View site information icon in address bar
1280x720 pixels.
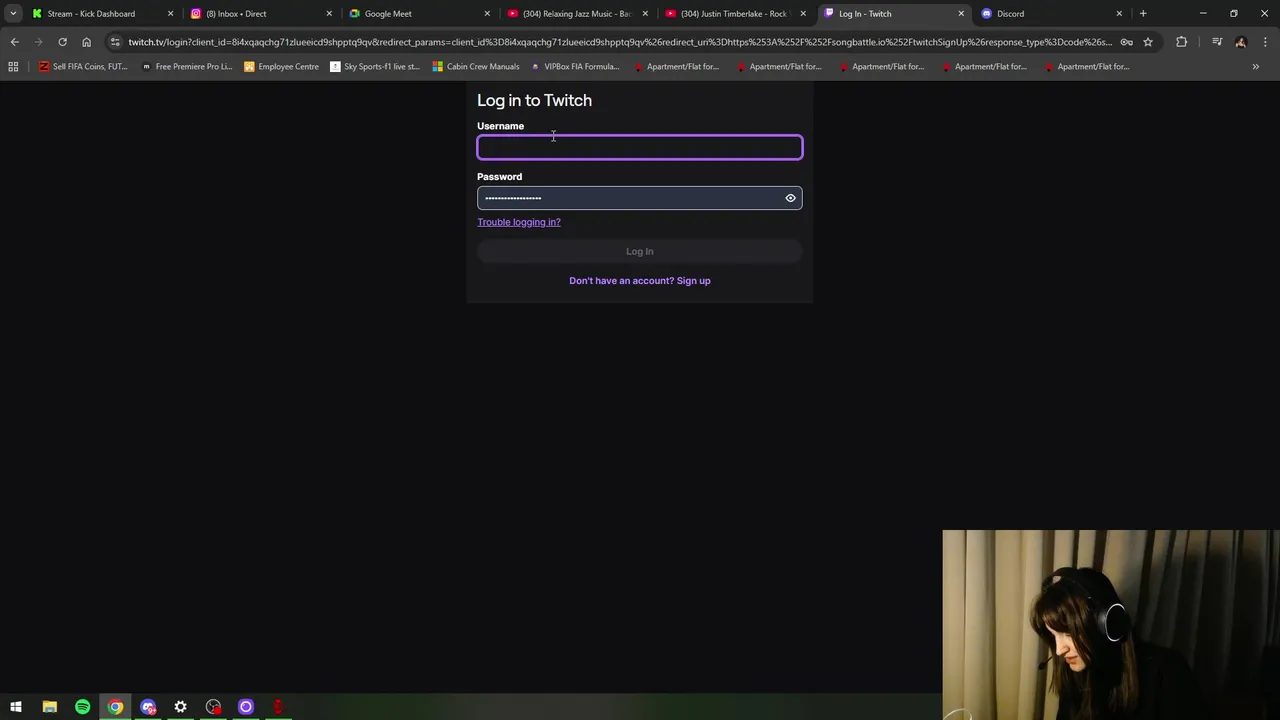tap(115, 42)
